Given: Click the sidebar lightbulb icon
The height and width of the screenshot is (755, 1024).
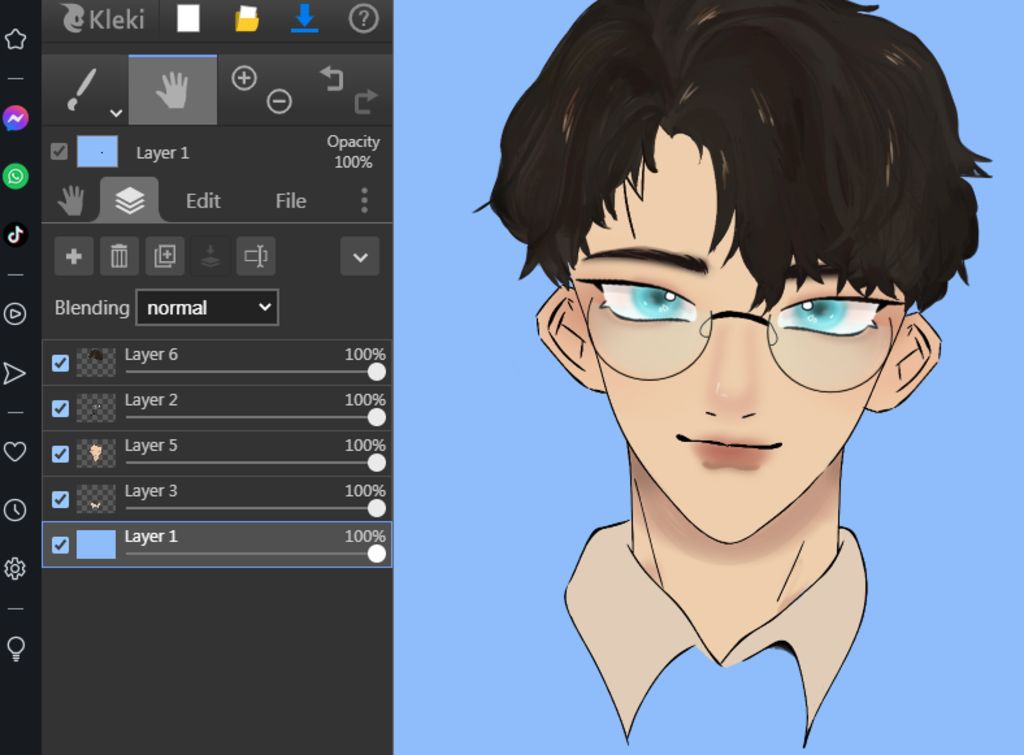Looking at the screenshot, I should [15, 649].
